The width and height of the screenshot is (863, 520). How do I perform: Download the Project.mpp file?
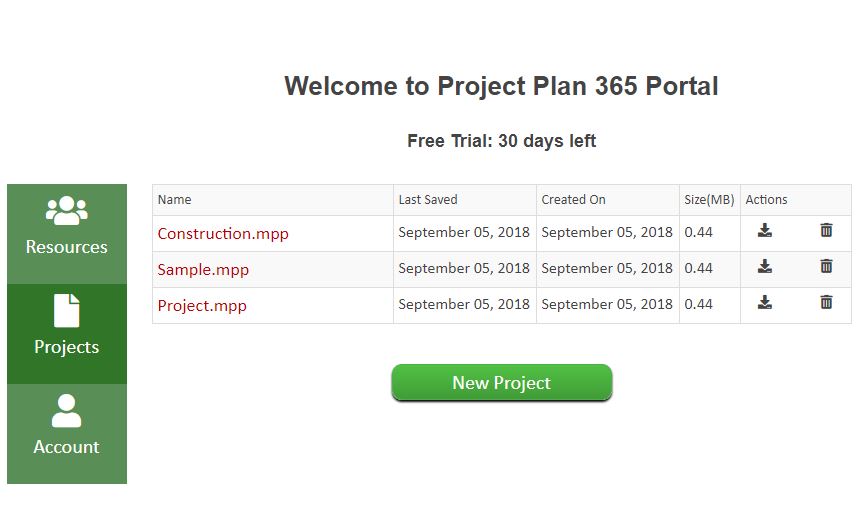tap(764, 303)
